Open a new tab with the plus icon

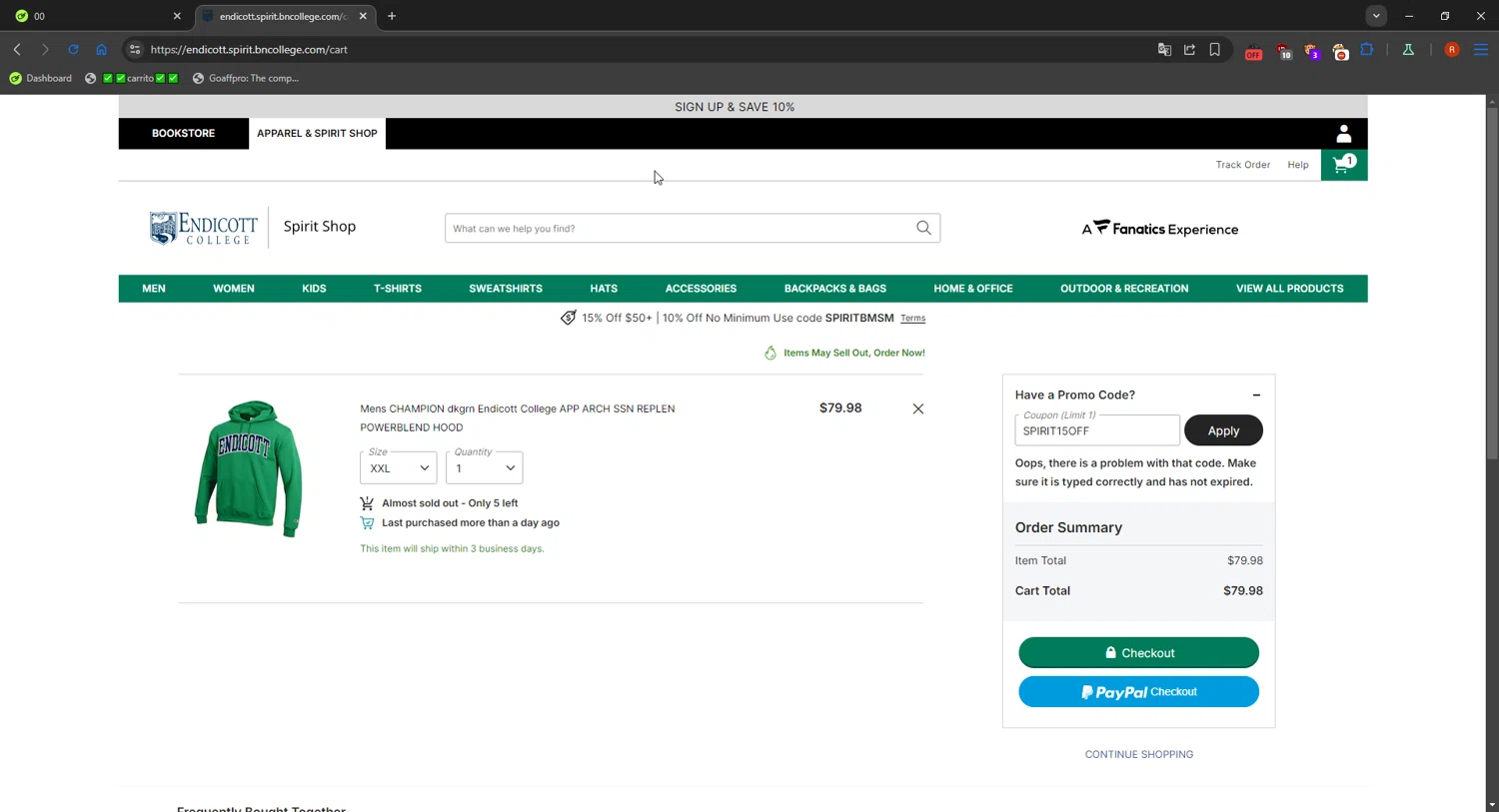click(x=392, y=16)
